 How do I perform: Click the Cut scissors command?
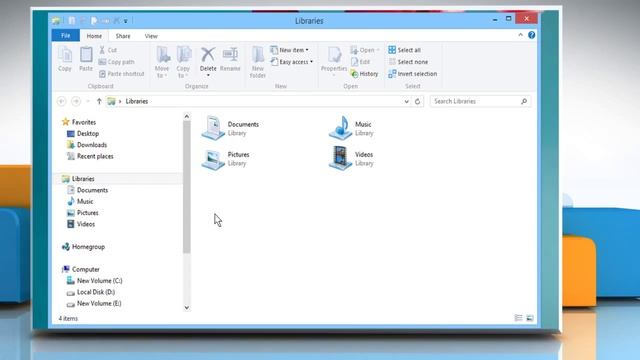coord(108,50)
